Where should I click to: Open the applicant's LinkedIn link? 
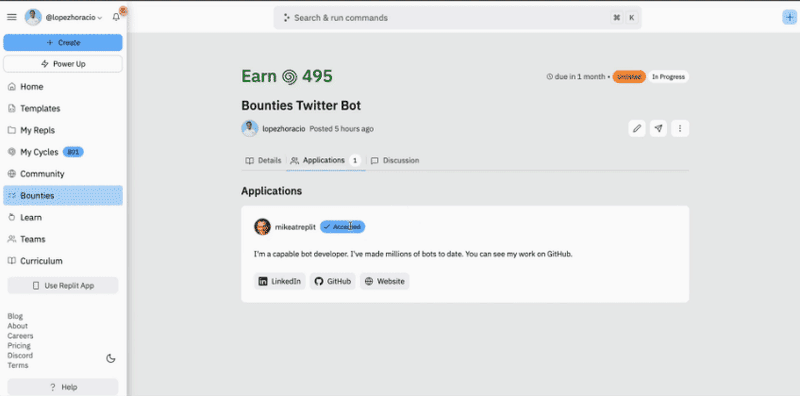pos(280,281)
